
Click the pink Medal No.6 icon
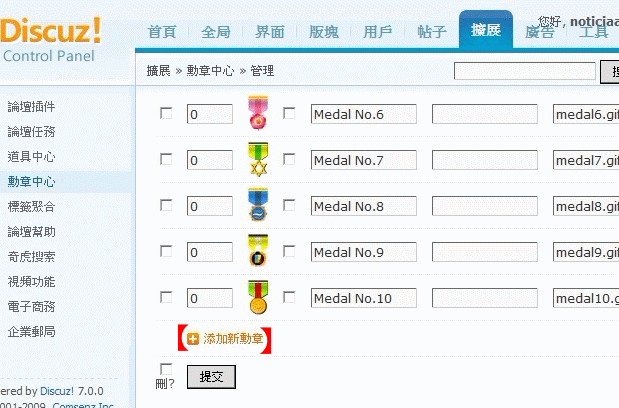[x=258, y=113]
